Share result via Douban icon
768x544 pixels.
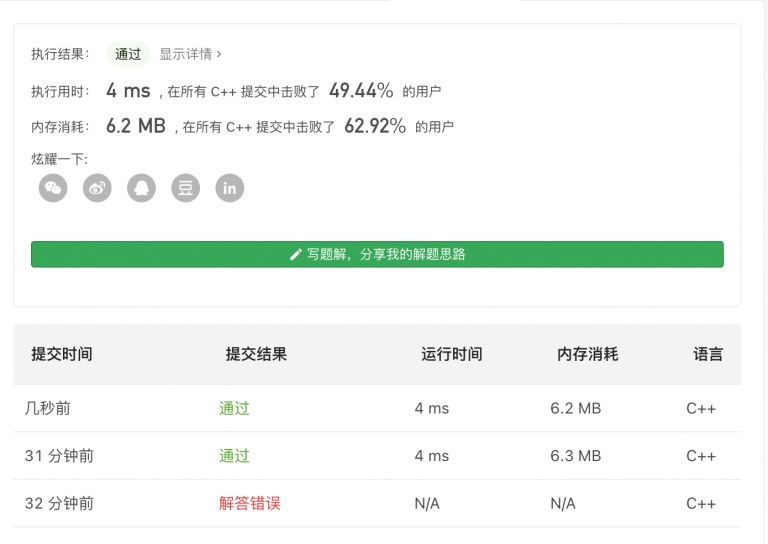click(x=186, y=188)
